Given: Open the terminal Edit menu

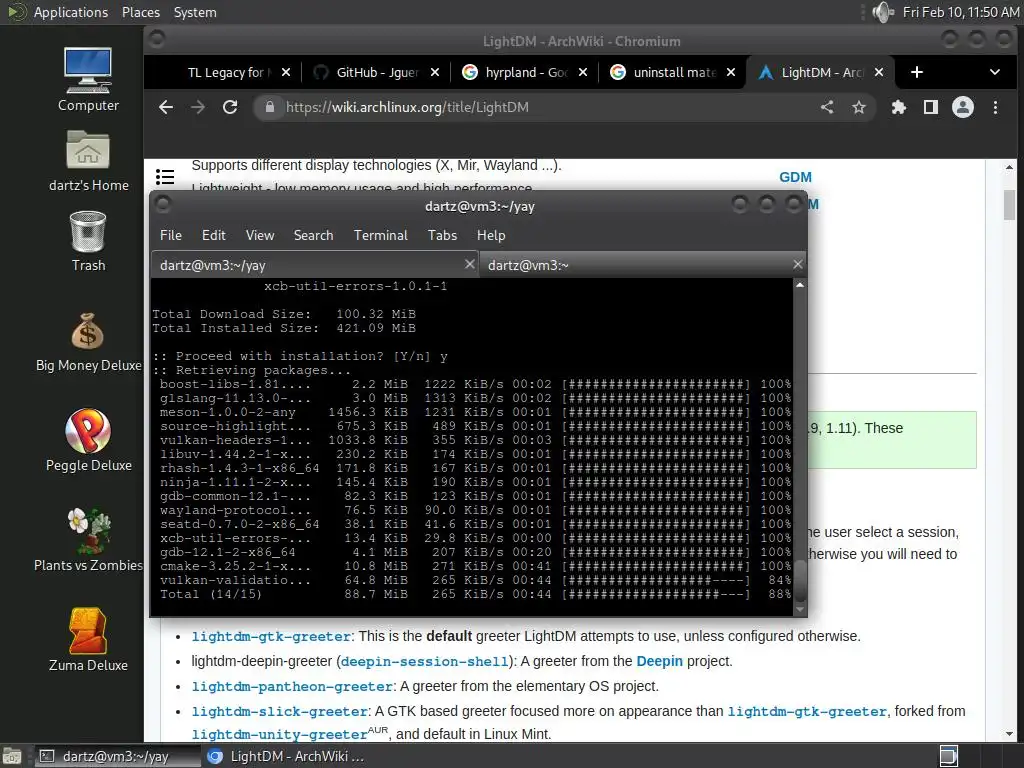Looking at the screenshot, I should 214,235.
